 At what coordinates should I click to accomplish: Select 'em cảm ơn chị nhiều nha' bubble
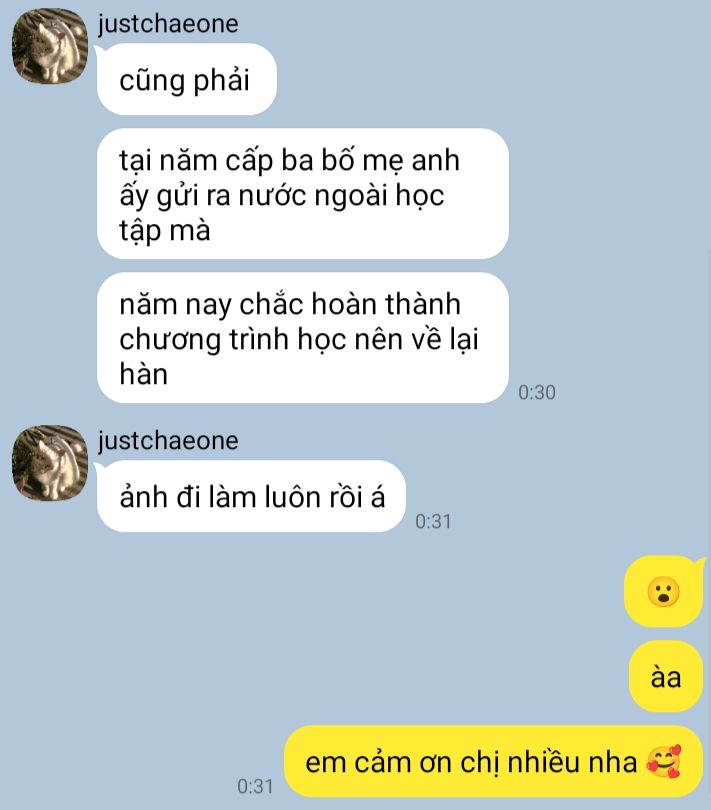coord(493,761)
